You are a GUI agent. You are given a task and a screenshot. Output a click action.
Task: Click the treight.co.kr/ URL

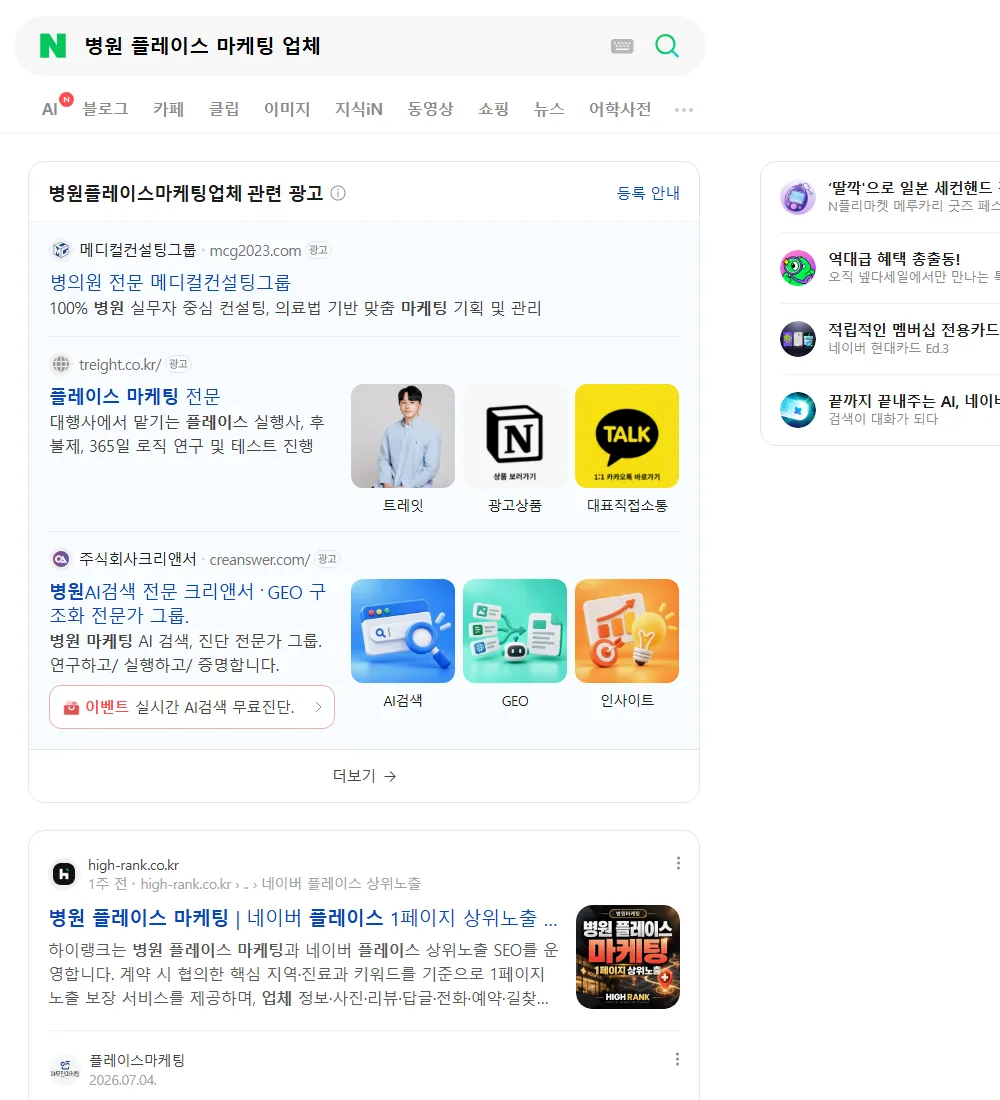[x=120, y=365]
